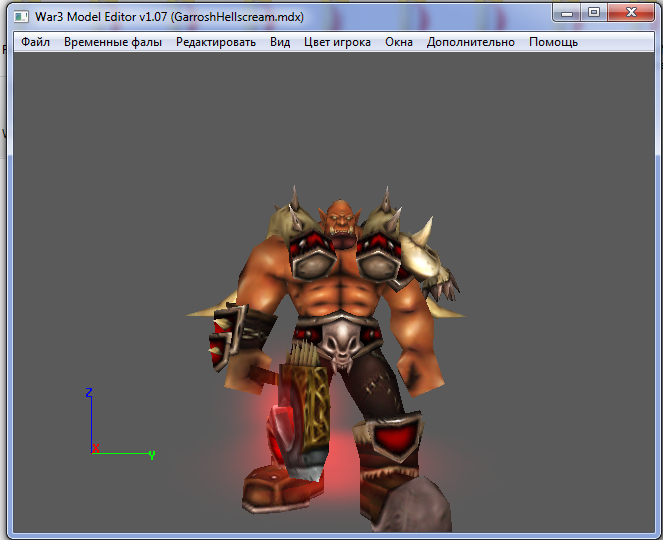This screenshot has width=663, height=540.
Task: Click the War3 Model Editor title bar icon
Action: (21, 17)
